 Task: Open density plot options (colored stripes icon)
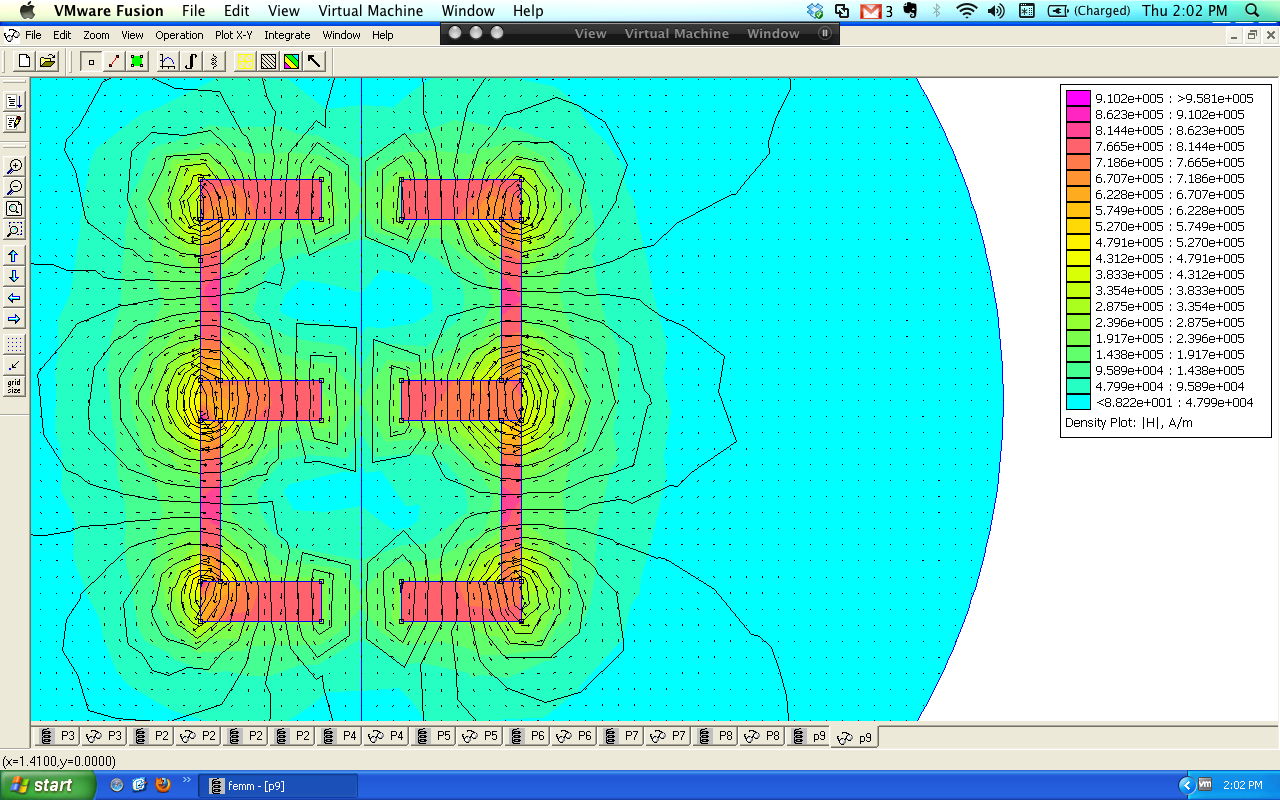point(291,61)
